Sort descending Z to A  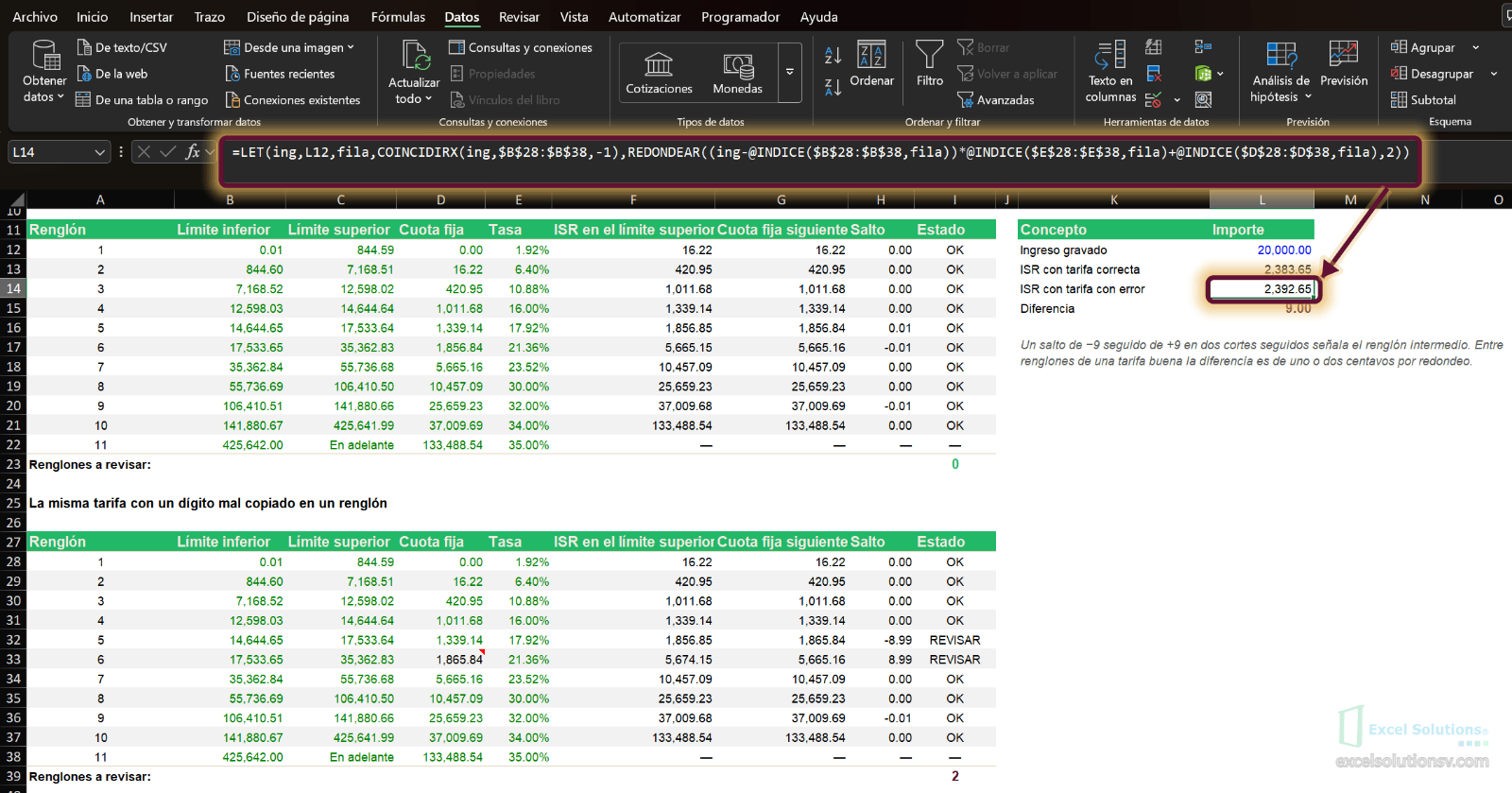833,87
